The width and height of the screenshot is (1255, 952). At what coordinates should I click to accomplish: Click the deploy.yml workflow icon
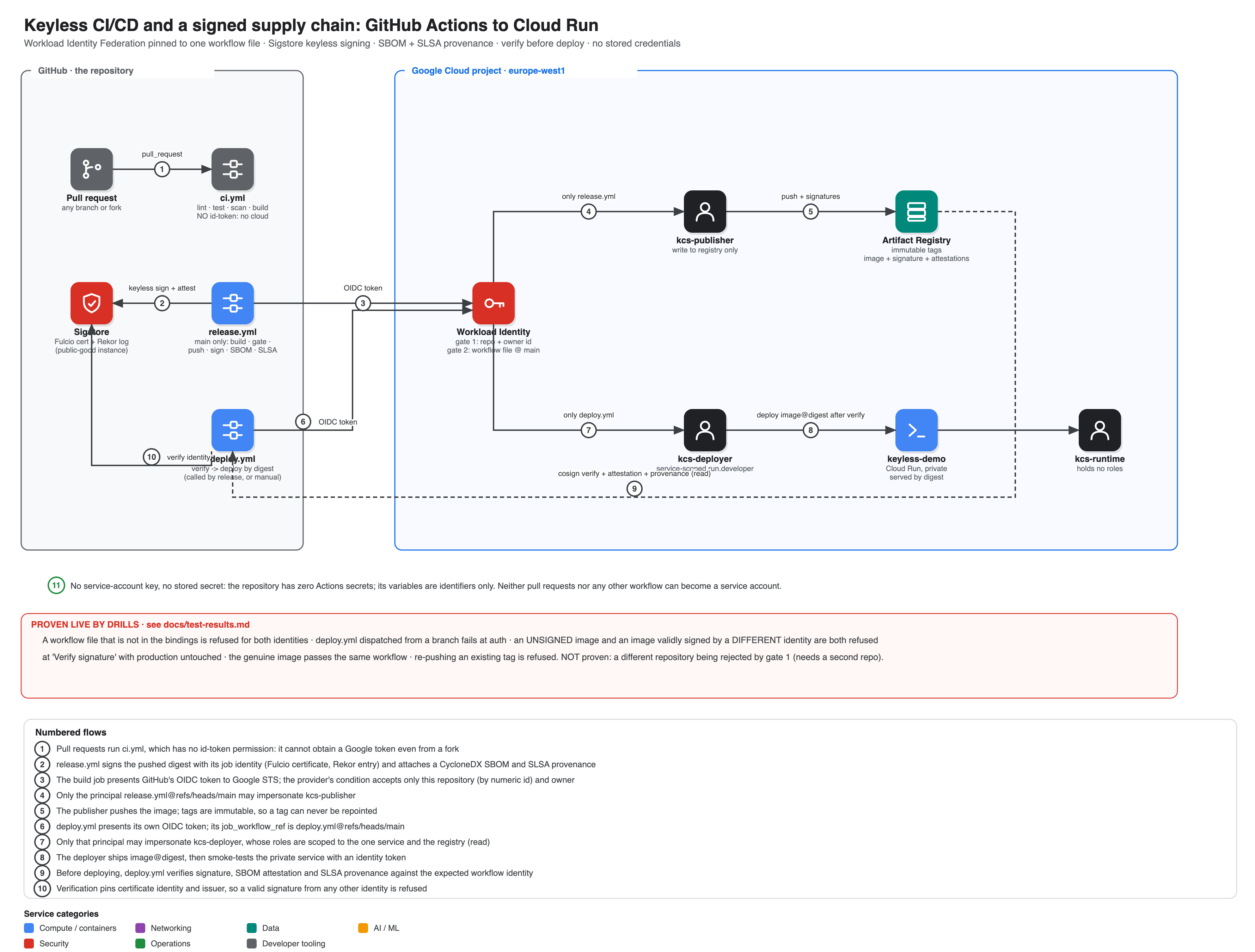click(x=233, y=430)
